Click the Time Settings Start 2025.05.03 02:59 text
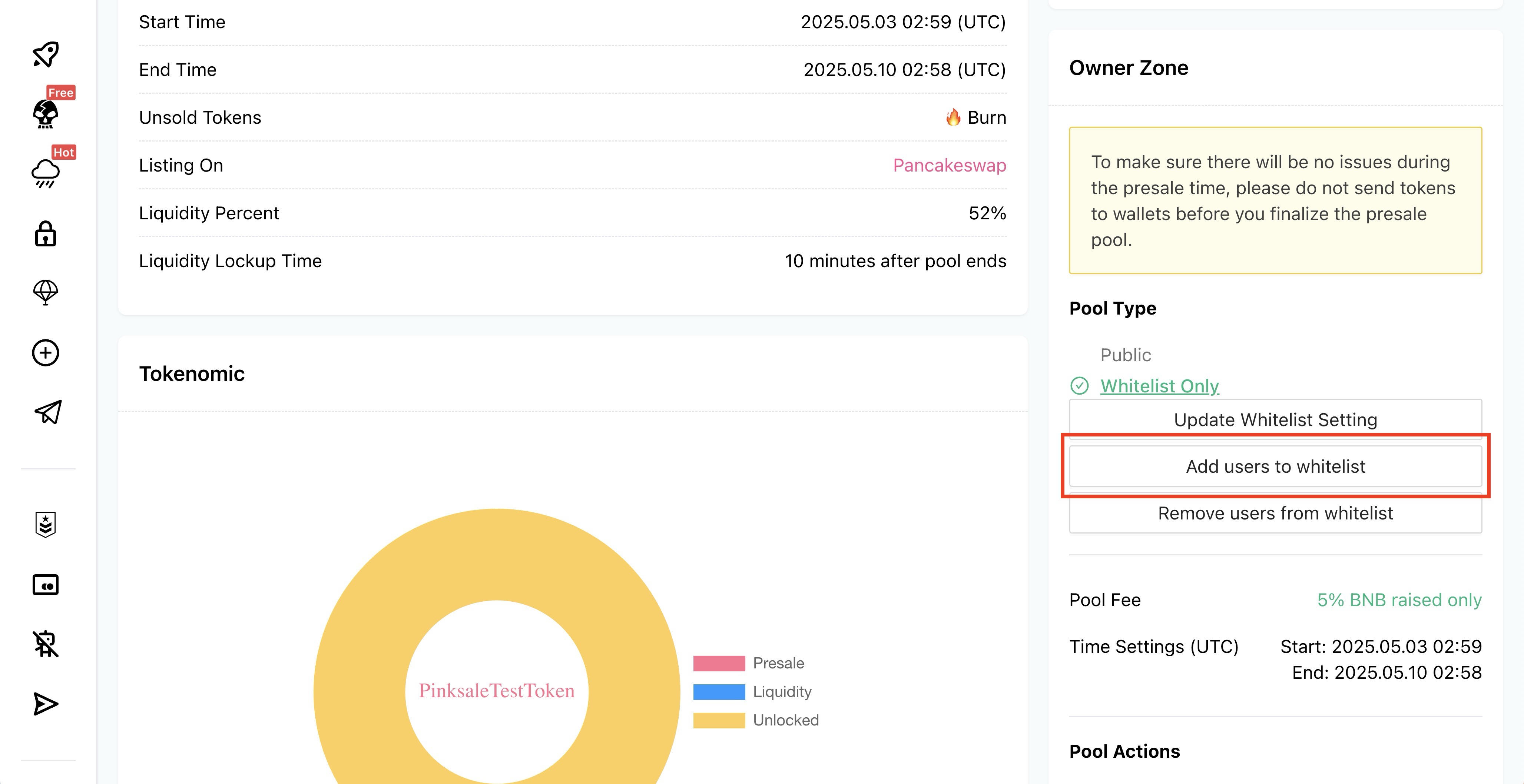 click(x=1381, y=646)
